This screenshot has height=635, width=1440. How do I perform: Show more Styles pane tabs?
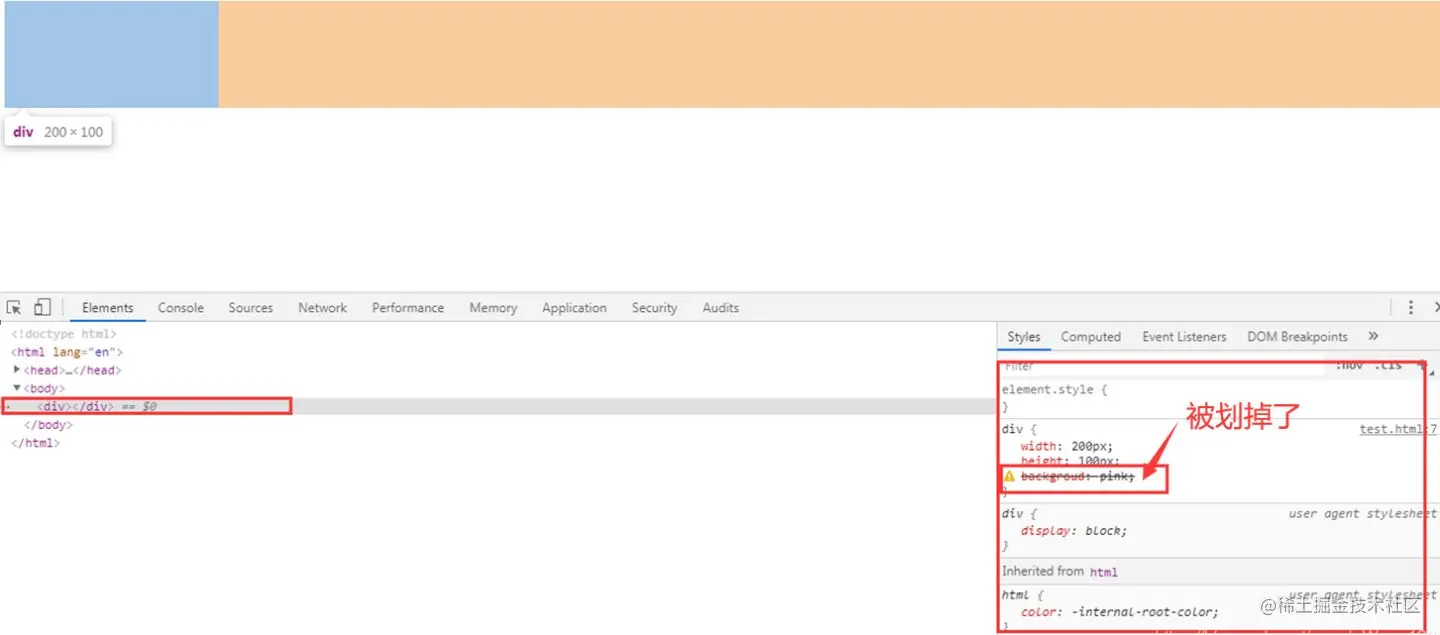click(1373, 336)
